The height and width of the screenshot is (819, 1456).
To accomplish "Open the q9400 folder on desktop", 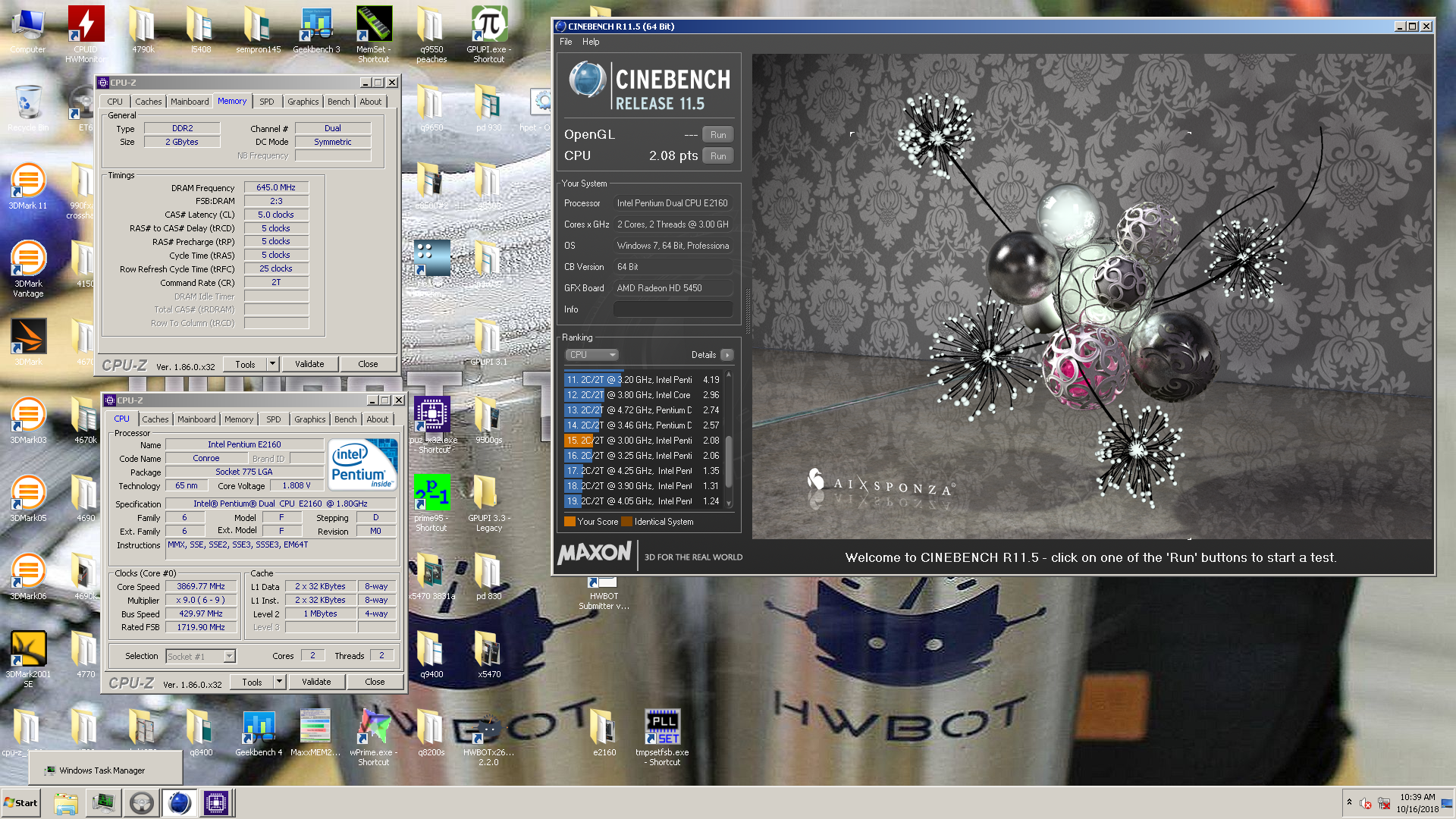I will (x=431, y=655).
